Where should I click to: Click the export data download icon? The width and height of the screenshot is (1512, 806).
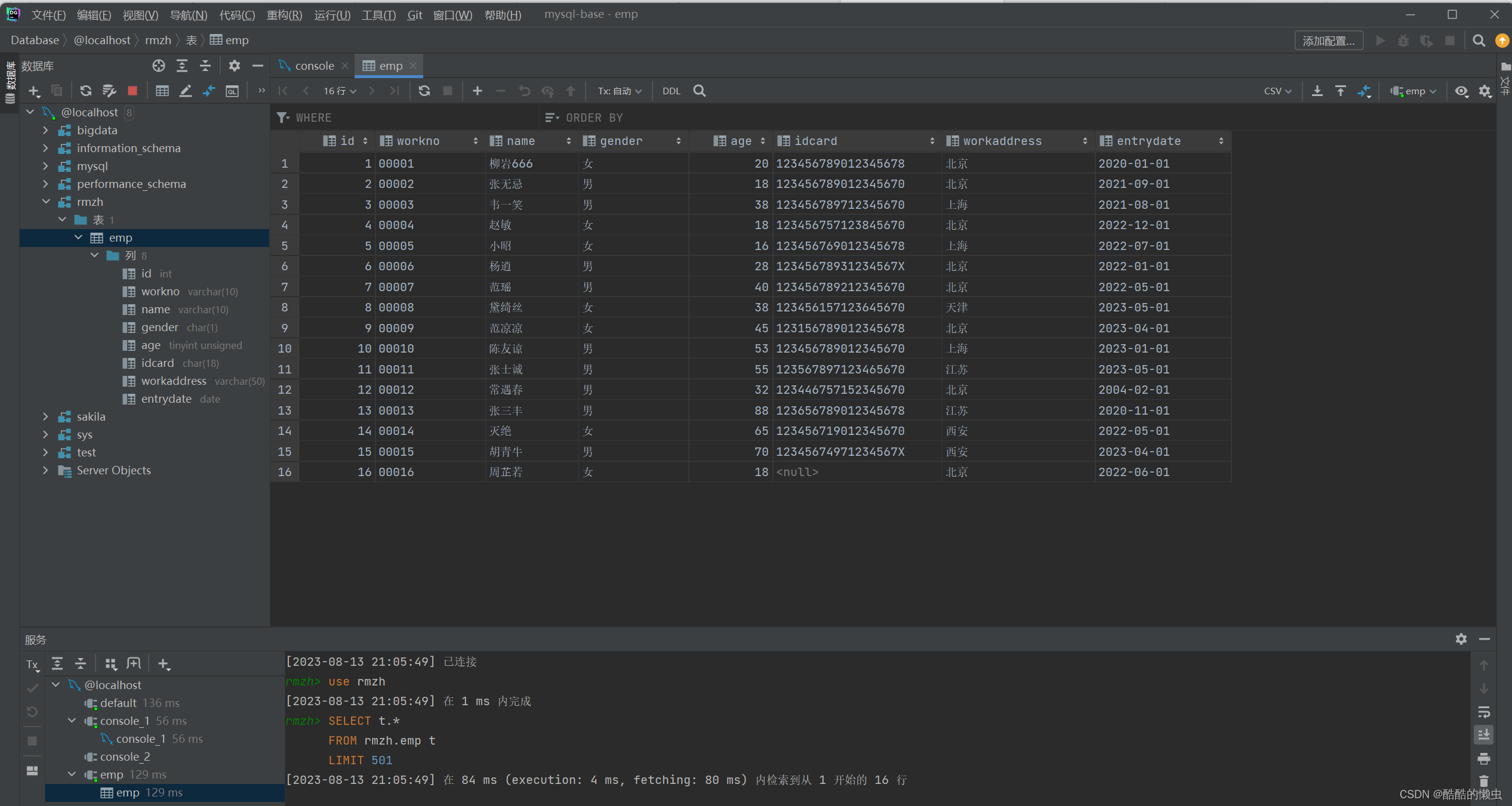click(1317, 91)
